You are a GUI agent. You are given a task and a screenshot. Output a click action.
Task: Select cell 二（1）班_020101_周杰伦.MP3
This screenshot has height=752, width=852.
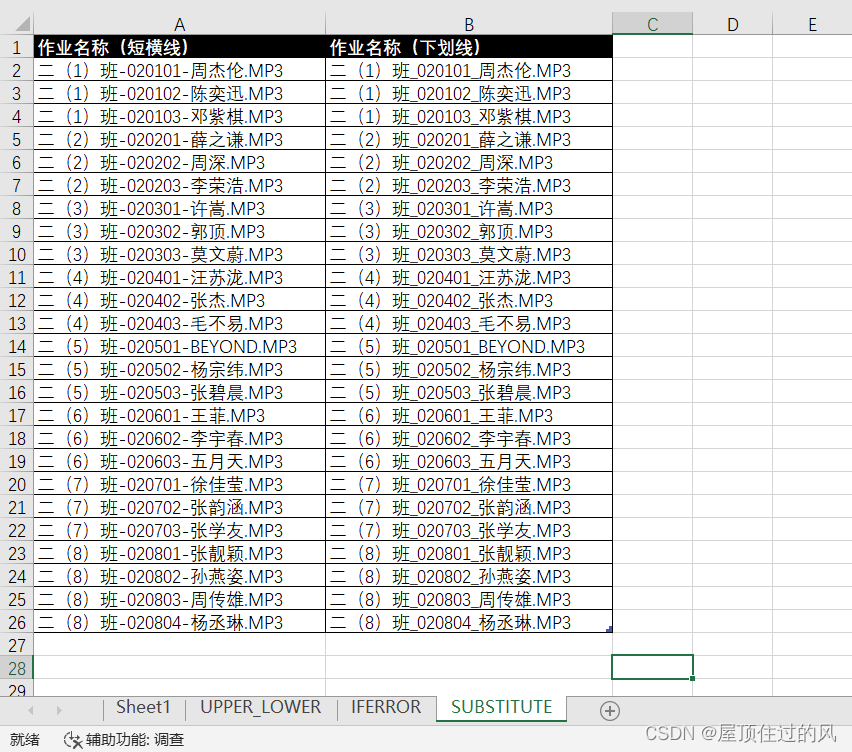pyautogui.click(x=469, y=70)
